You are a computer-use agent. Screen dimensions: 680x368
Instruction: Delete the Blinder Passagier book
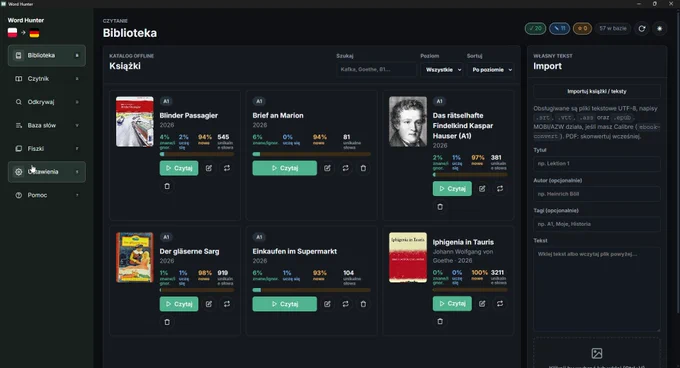click(167, 186)
